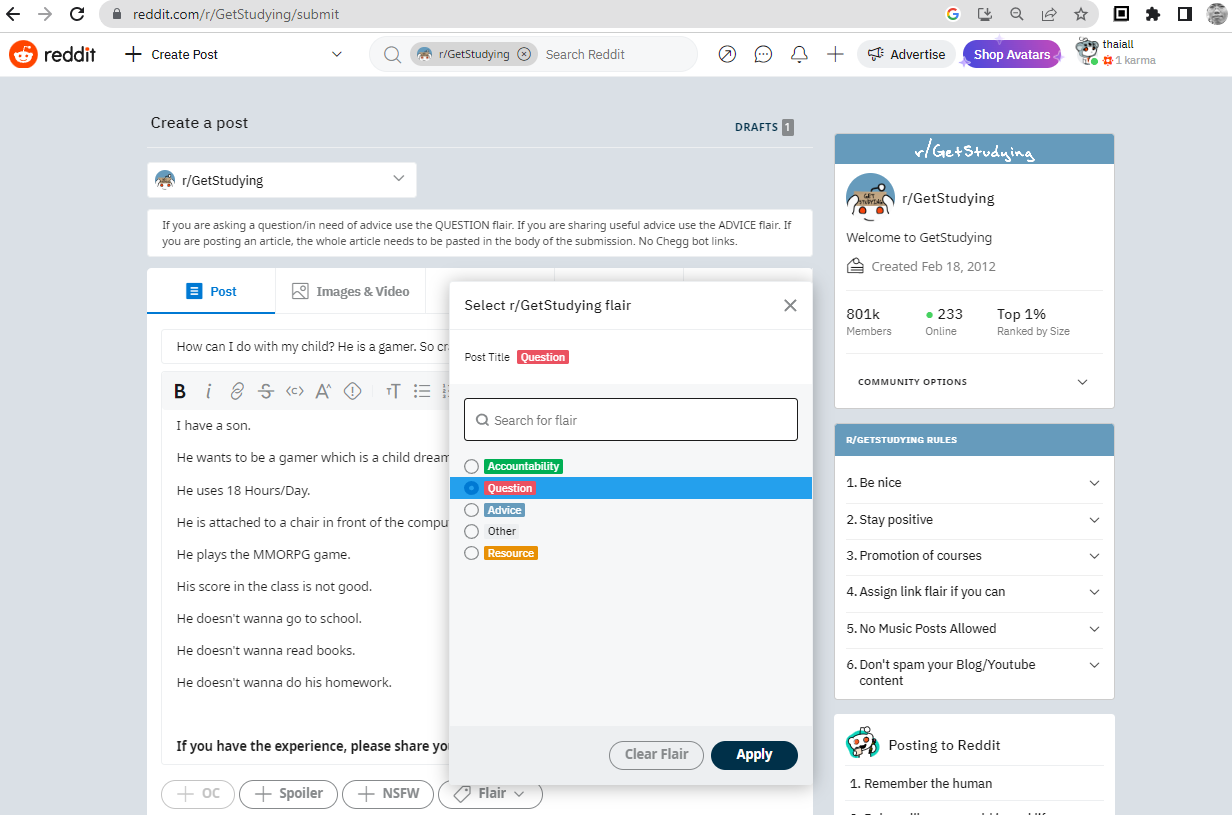Close the flair selection dialog
The width and height of the screenshot is (1232, 815).
point(790,306)
